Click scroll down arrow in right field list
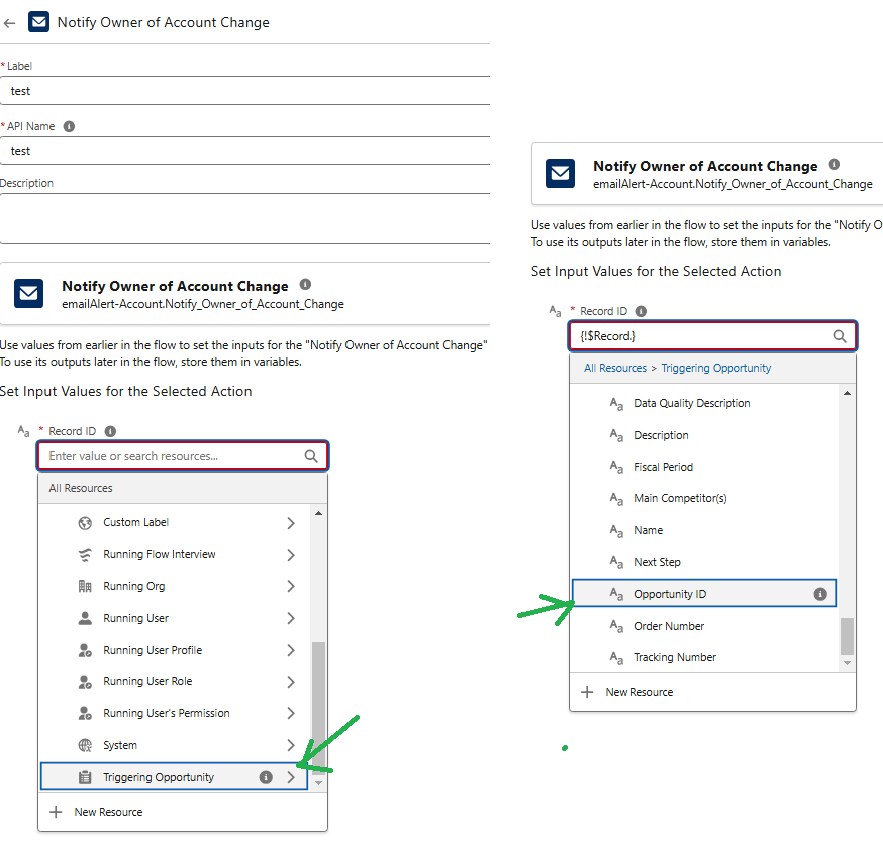 [847, 663]
